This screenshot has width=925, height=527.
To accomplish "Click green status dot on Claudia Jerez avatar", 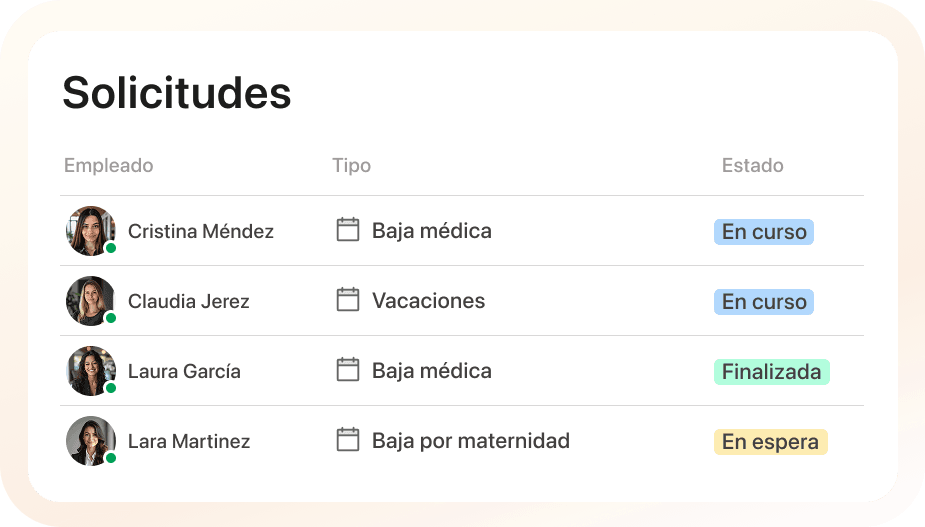I will 110,318.
